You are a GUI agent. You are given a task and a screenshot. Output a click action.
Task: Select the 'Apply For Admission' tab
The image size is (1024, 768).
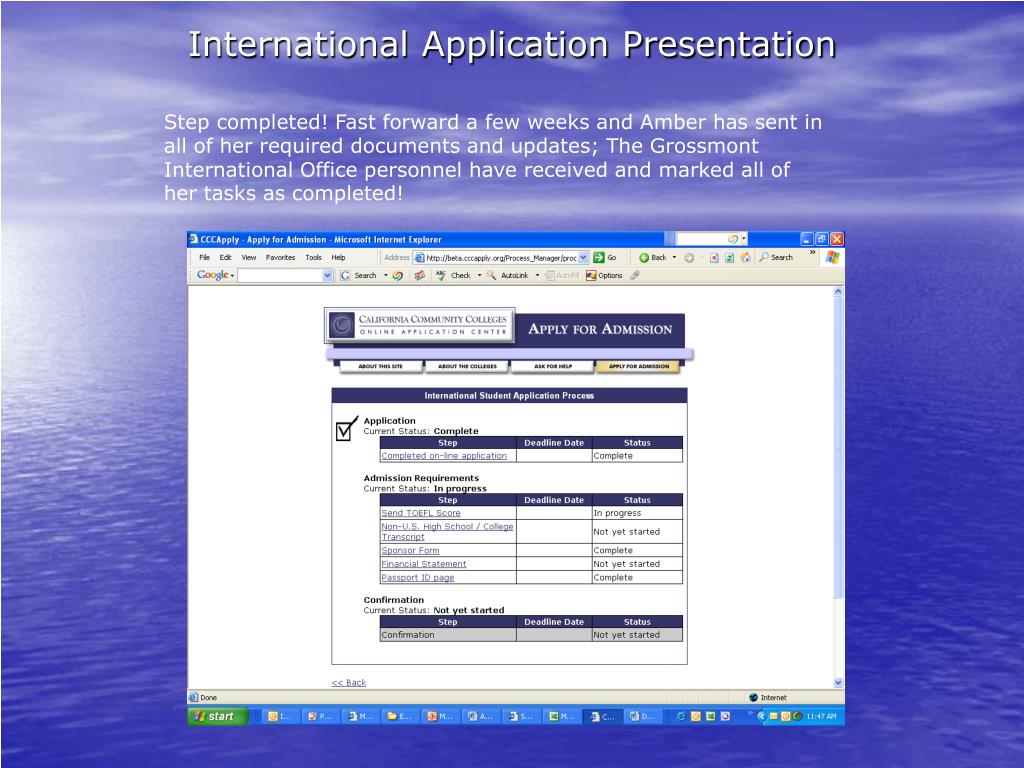coord(638,366)
